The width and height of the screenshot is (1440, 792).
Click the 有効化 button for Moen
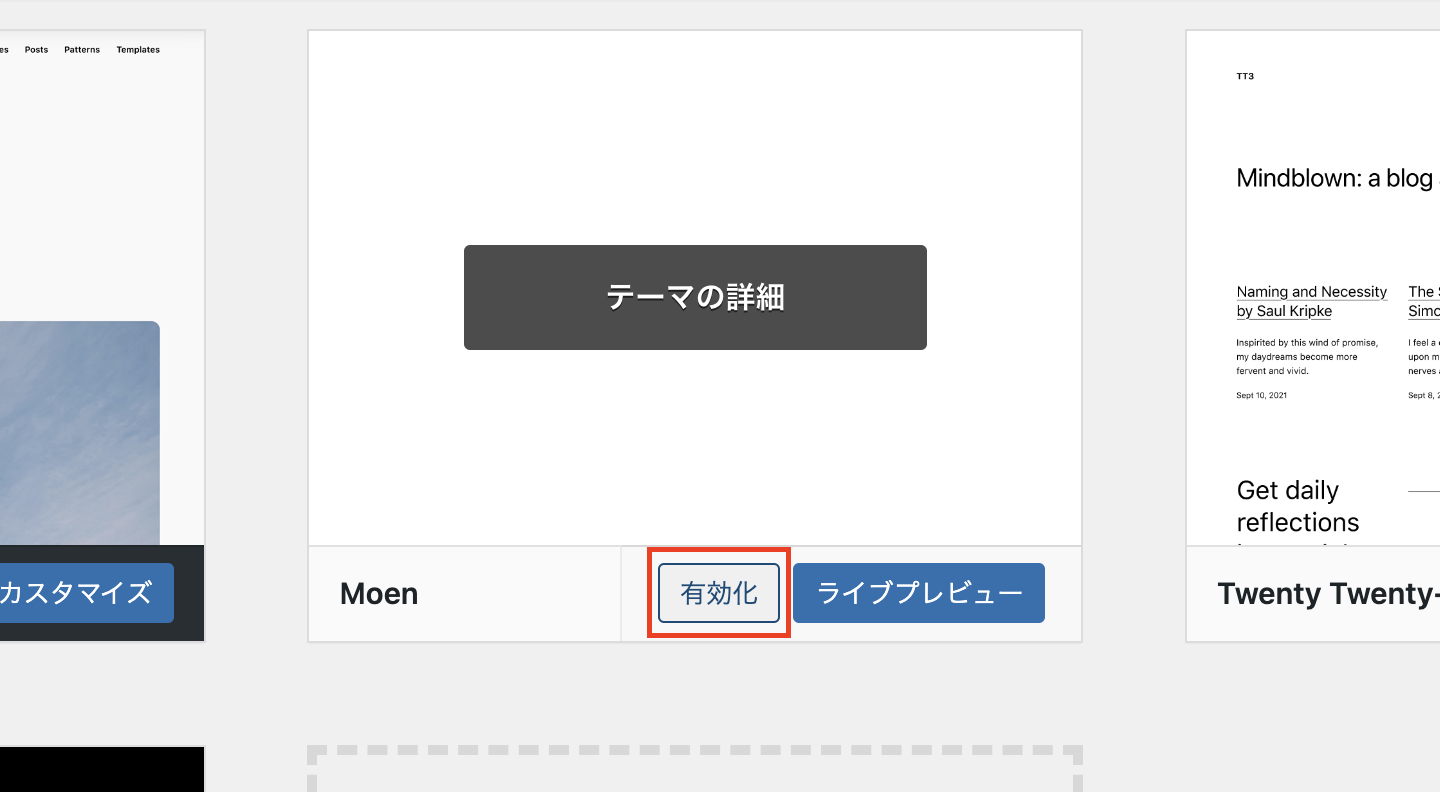[x=718, y=593]
